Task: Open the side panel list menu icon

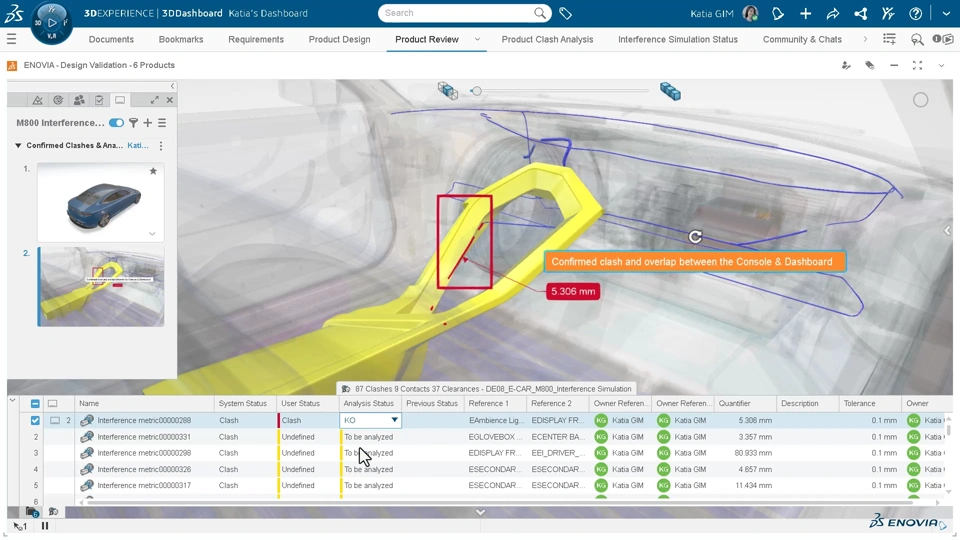Action: [162, 123]
